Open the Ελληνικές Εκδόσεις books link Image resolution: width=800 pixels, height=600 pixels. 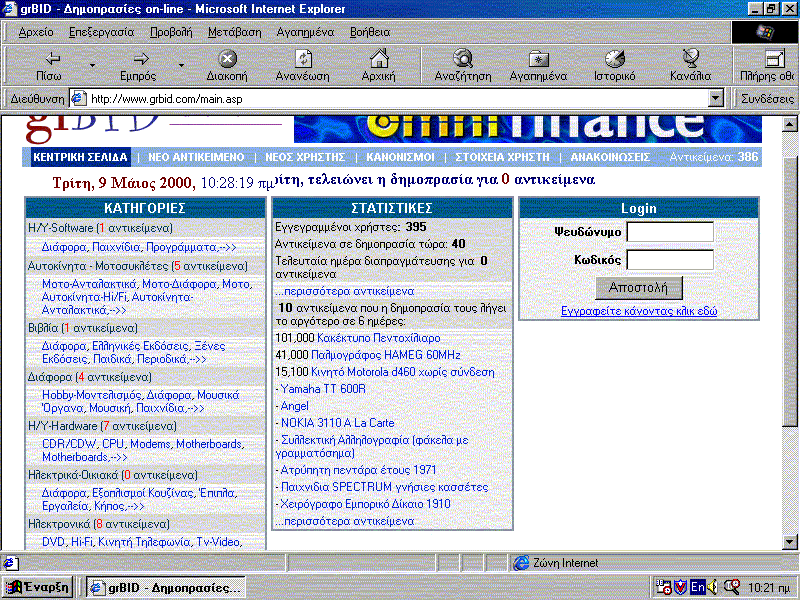(140, 346)
